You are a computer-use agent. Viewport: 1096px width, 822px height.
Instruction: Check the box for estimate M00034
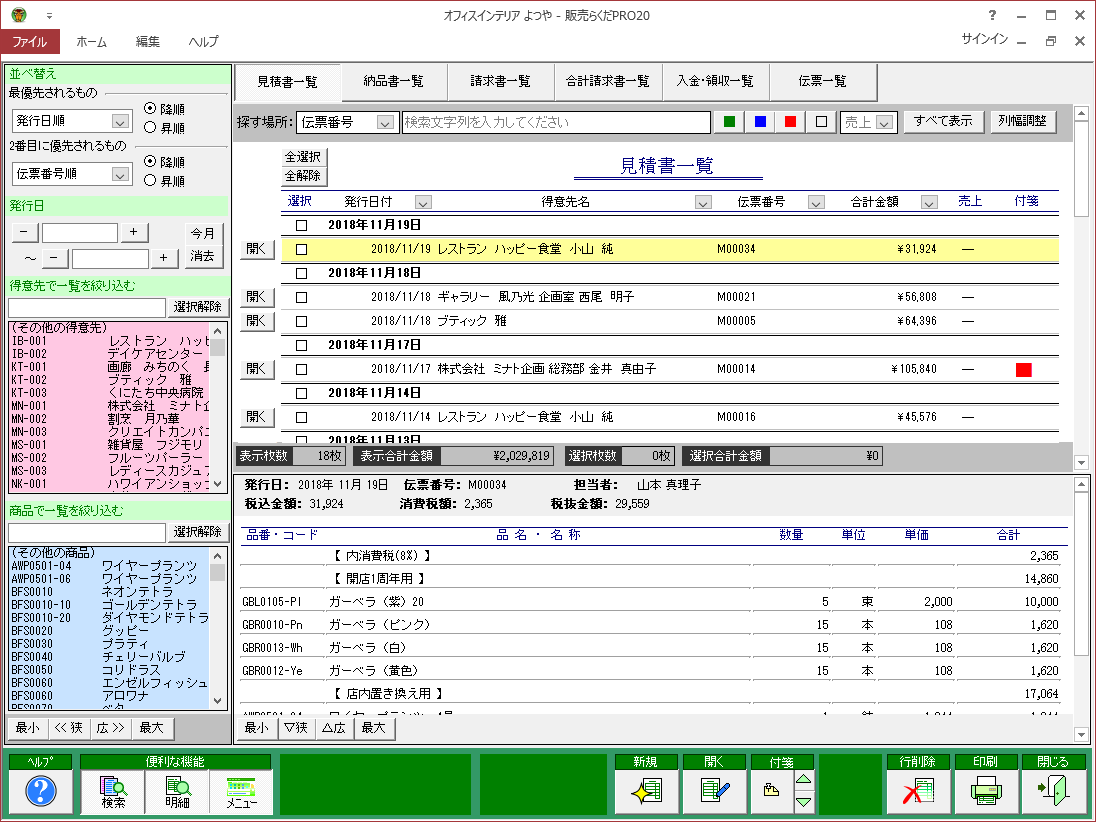click(301, 250)
